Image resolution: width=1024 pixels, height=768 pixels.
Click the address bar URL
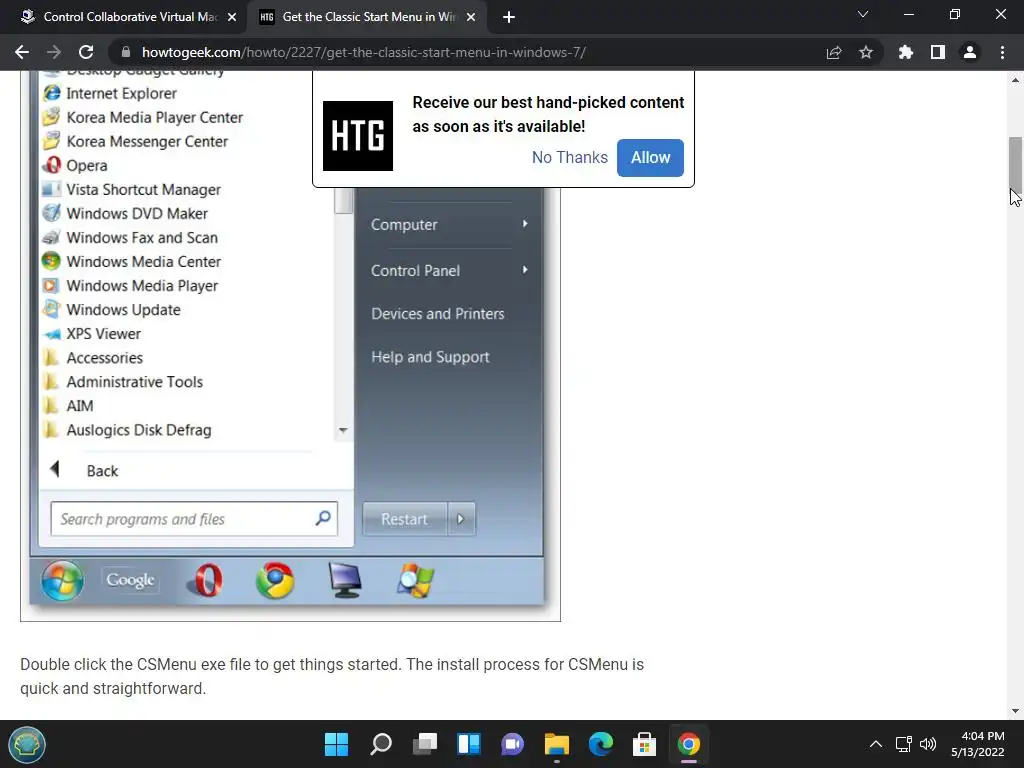click(364, 52)
